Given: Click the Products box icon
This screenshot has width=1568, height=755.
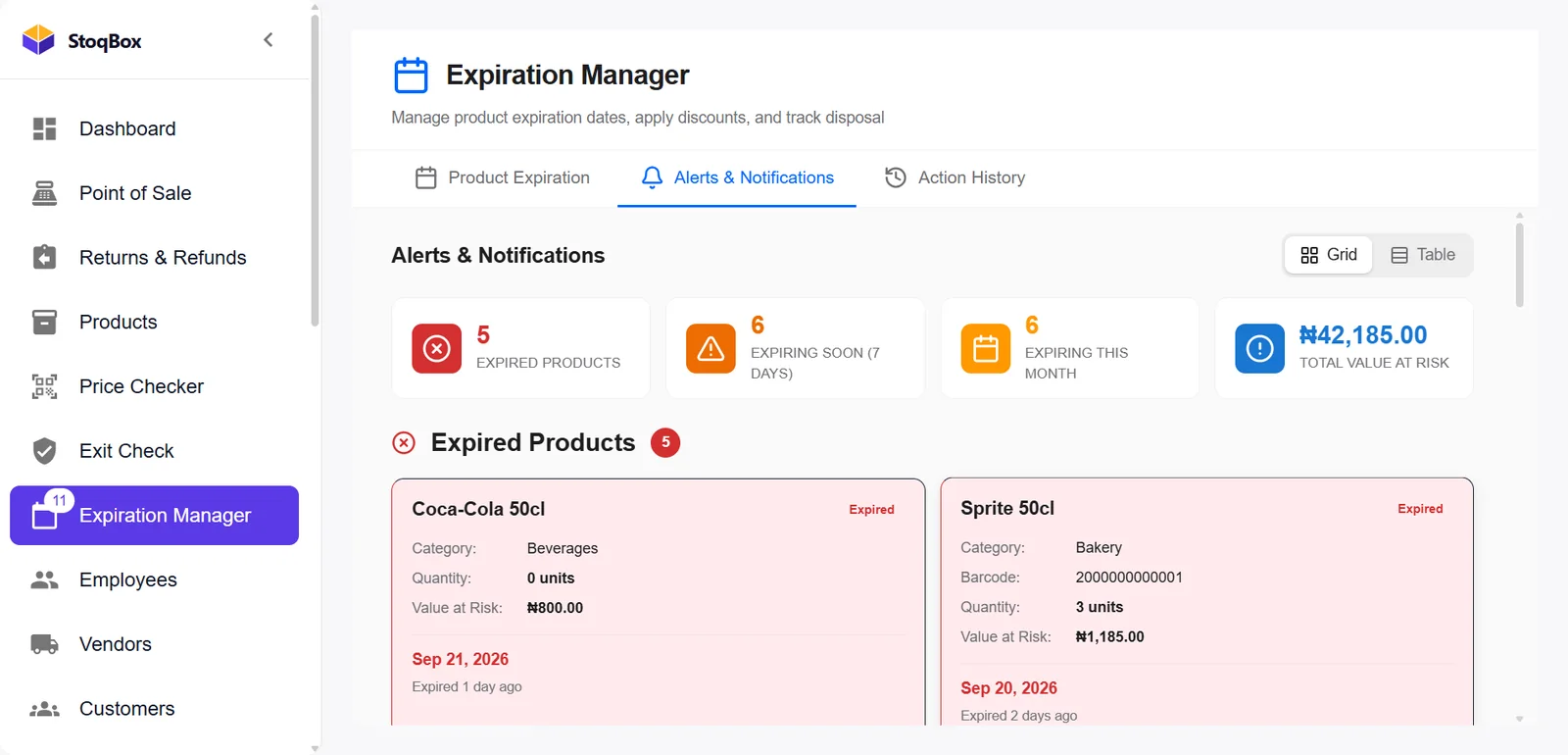Looking at the screenshot, I should coord(44,322).
